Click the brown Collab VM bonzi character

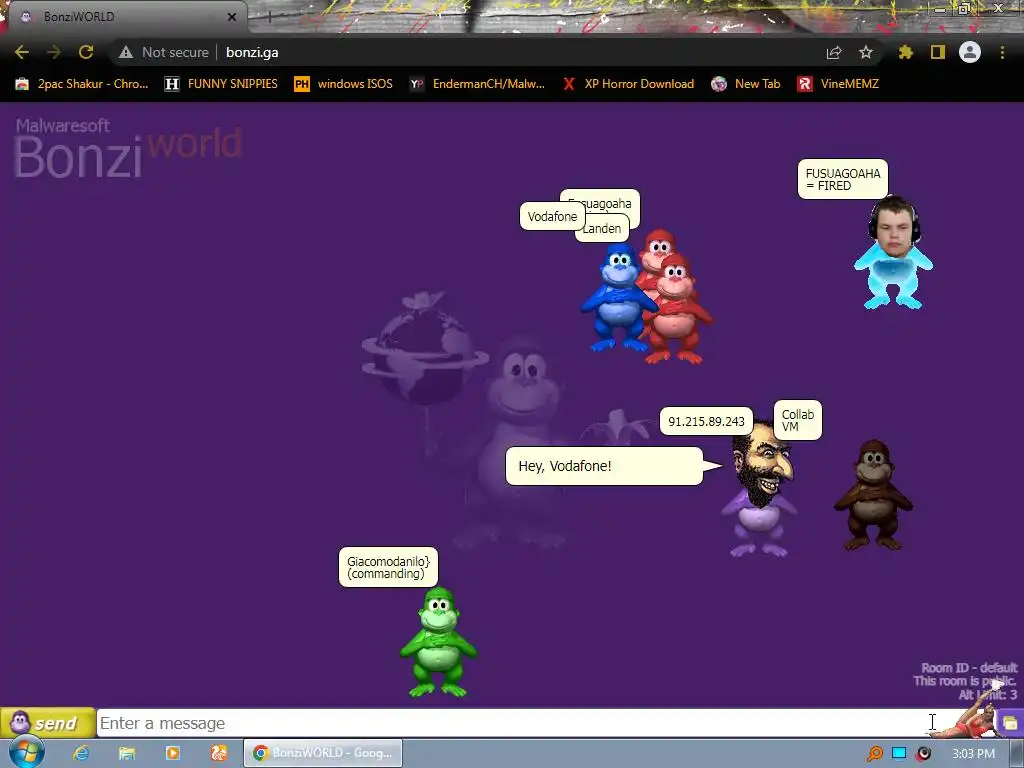click(x=873, y=496)
